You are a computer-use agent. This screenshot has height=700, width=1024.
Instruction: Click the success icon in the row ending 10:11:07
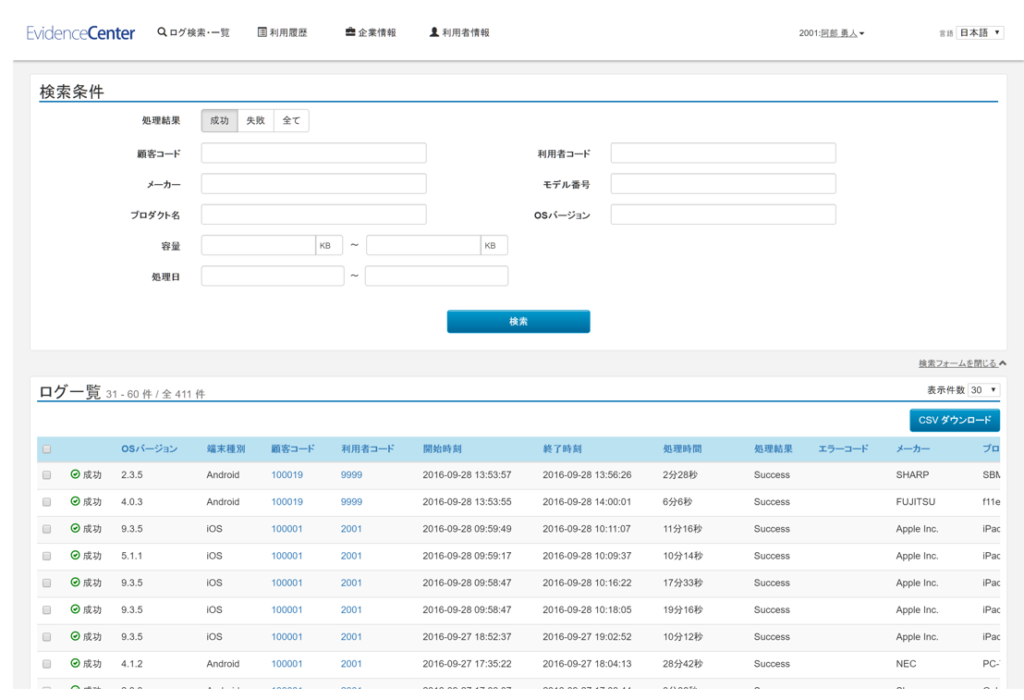[x=75, y=528]
